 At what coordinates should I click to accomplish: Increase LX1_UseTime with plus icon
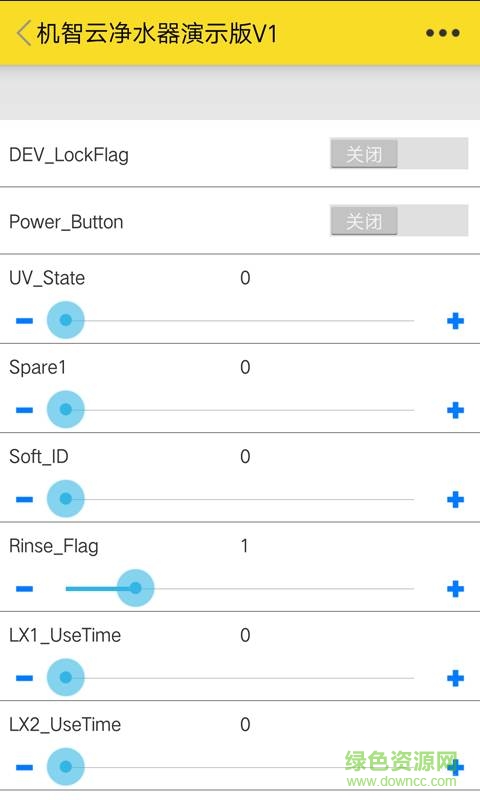[x=455, y=678]
